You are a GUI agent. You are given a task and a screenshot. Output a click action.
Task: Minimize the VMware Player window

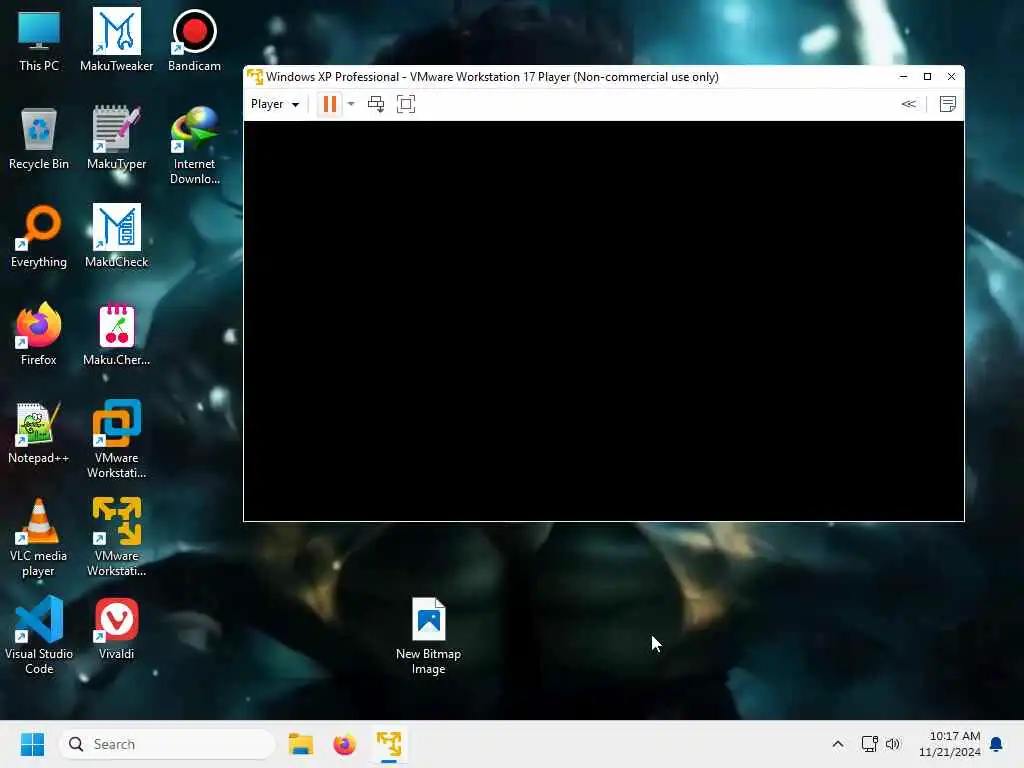pyautogui.click(x=903, y=76)
